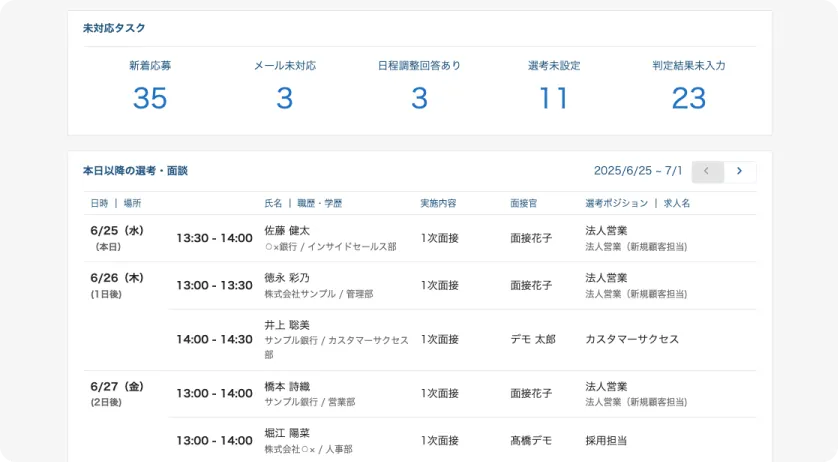Viewport: 838px width, 462px height.
Task: Select candidate 井上 聡美
Action: 287,325
